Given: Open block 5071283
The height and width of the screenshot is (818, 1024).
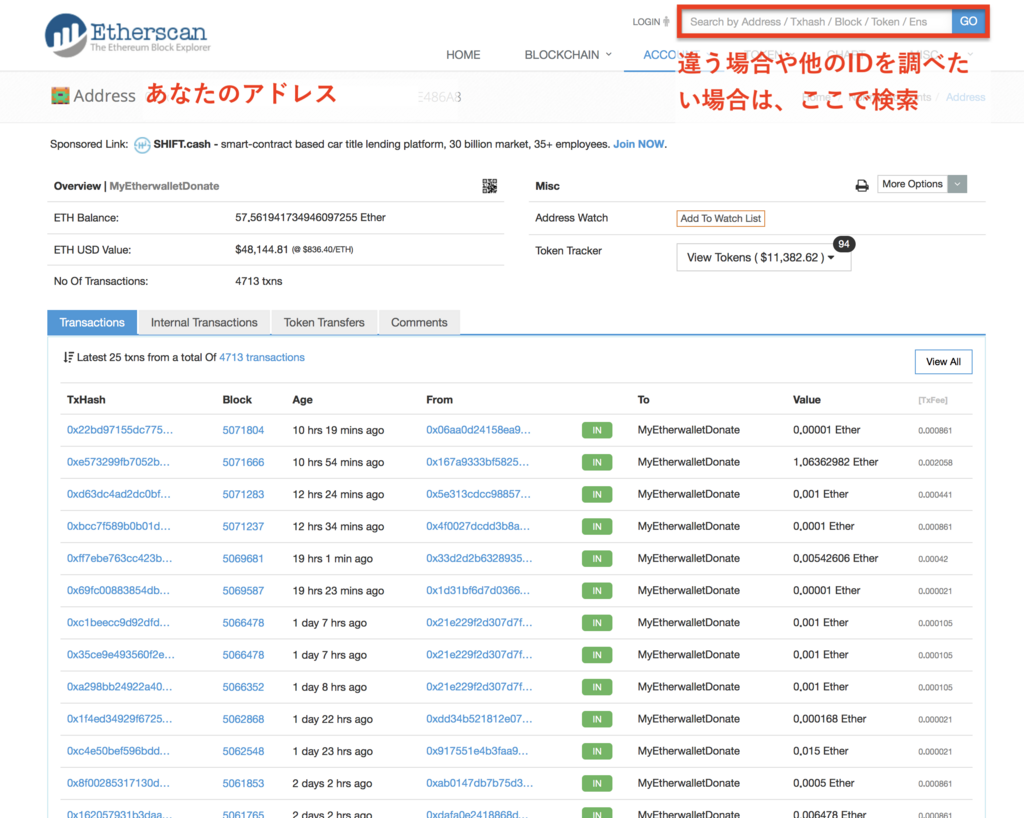Looking at the screenshot, I should click(243, 494).
